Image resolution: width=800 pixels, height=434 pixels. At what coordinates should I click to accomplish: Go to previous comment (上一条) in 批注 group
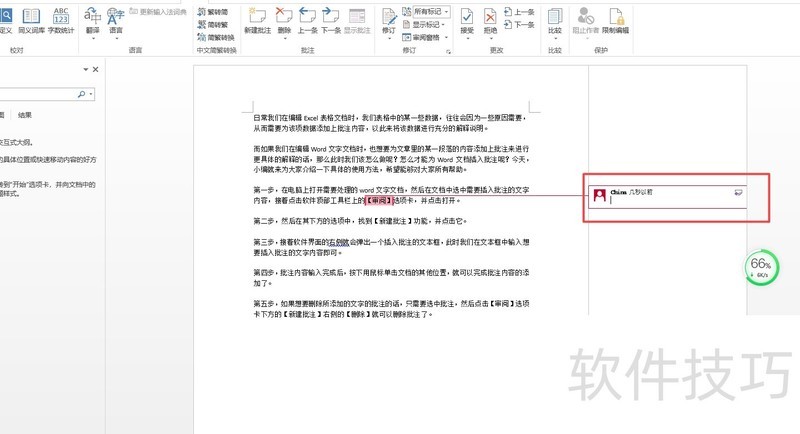(307, 20)
